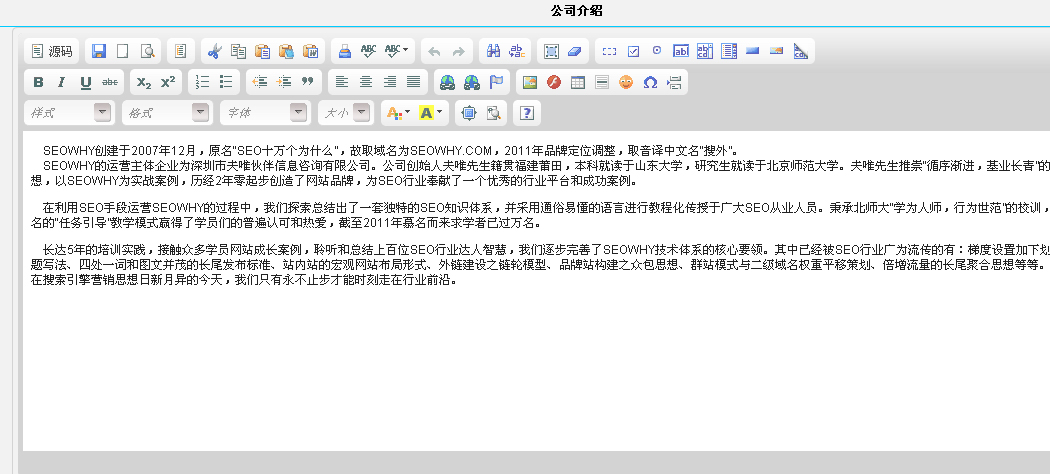Click the Anchor flag icon
Screen dimensions: 1050x474
pyautogui.click(x=496, y=82)
